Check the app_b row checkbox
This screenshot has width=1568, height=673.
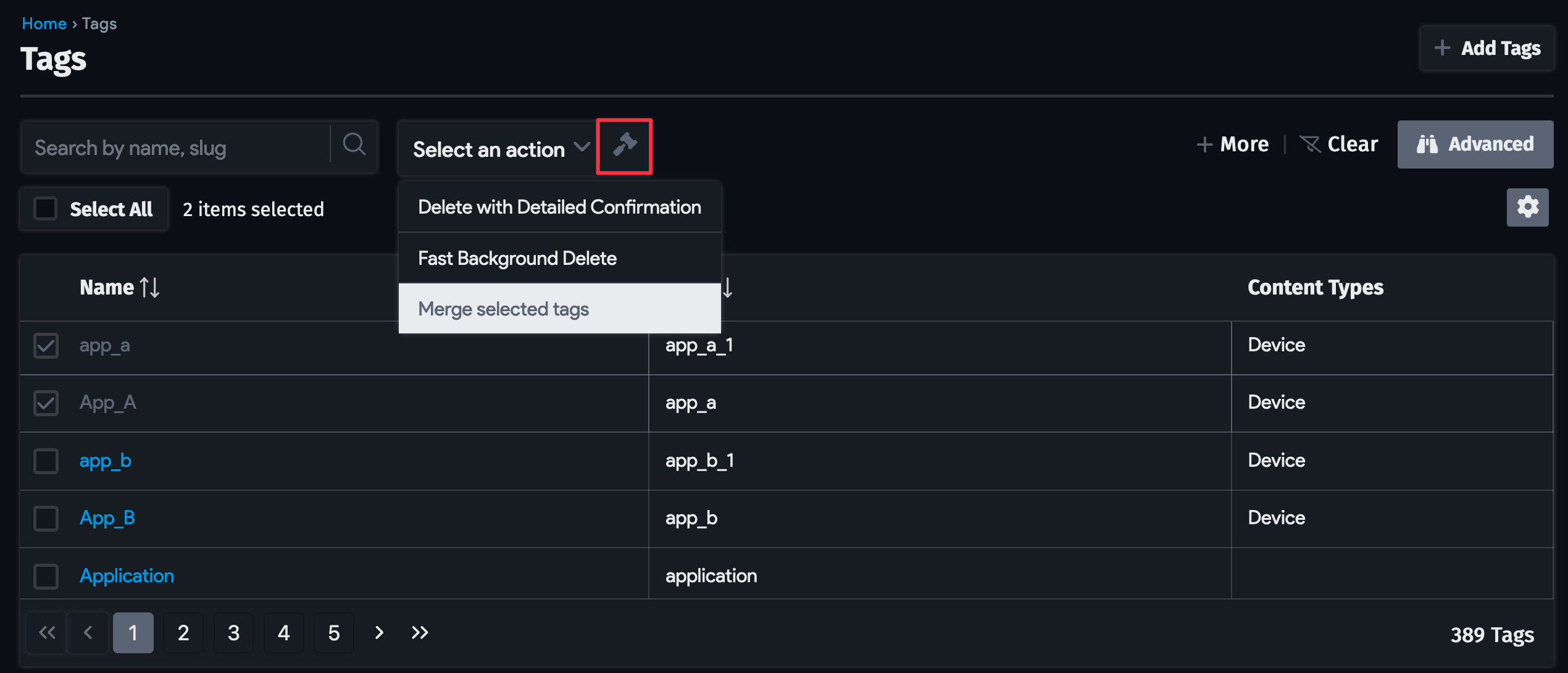tap(46, 461)
